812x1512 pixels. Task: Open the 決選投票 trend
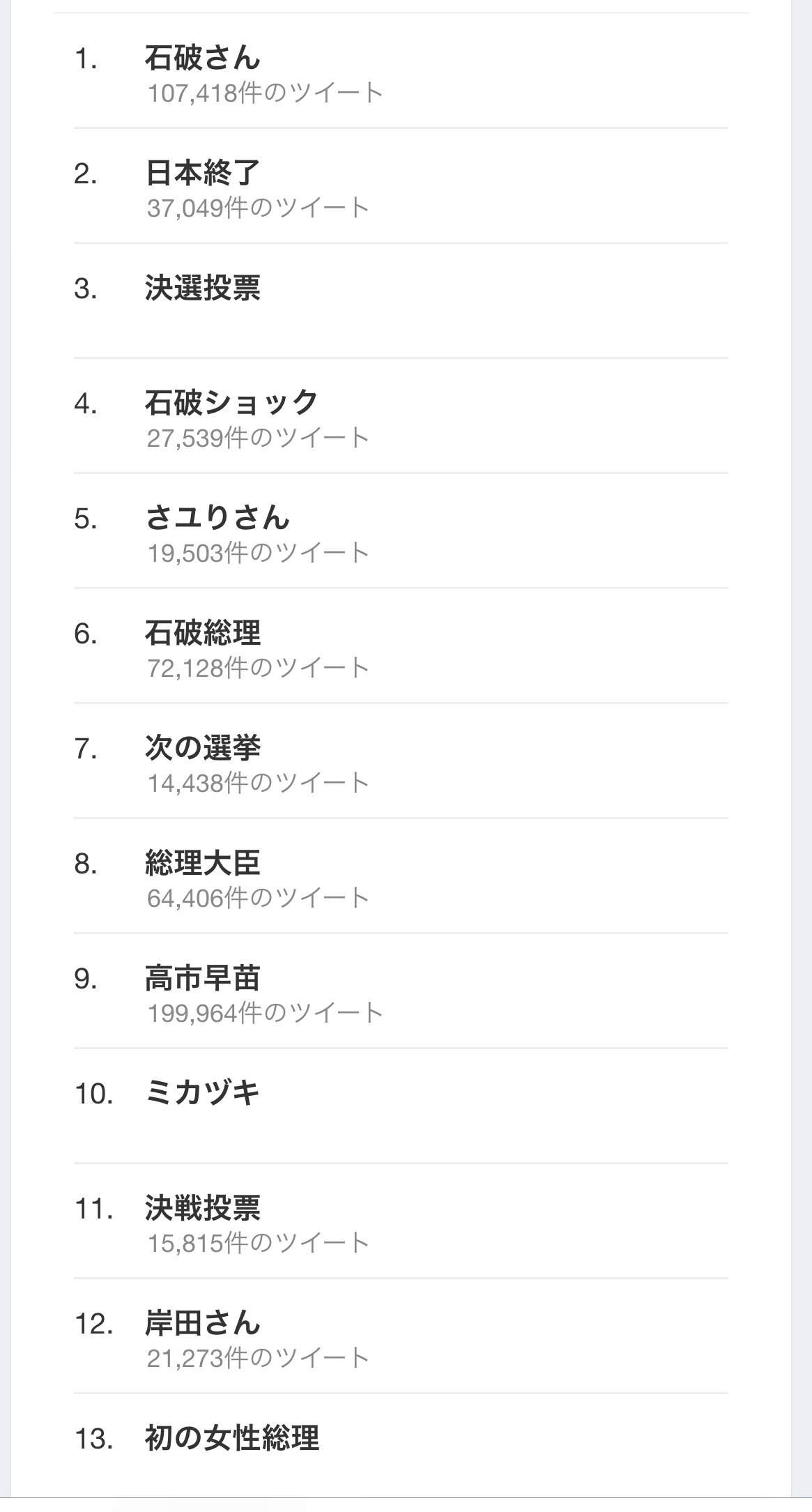click(x=202, y=288)
